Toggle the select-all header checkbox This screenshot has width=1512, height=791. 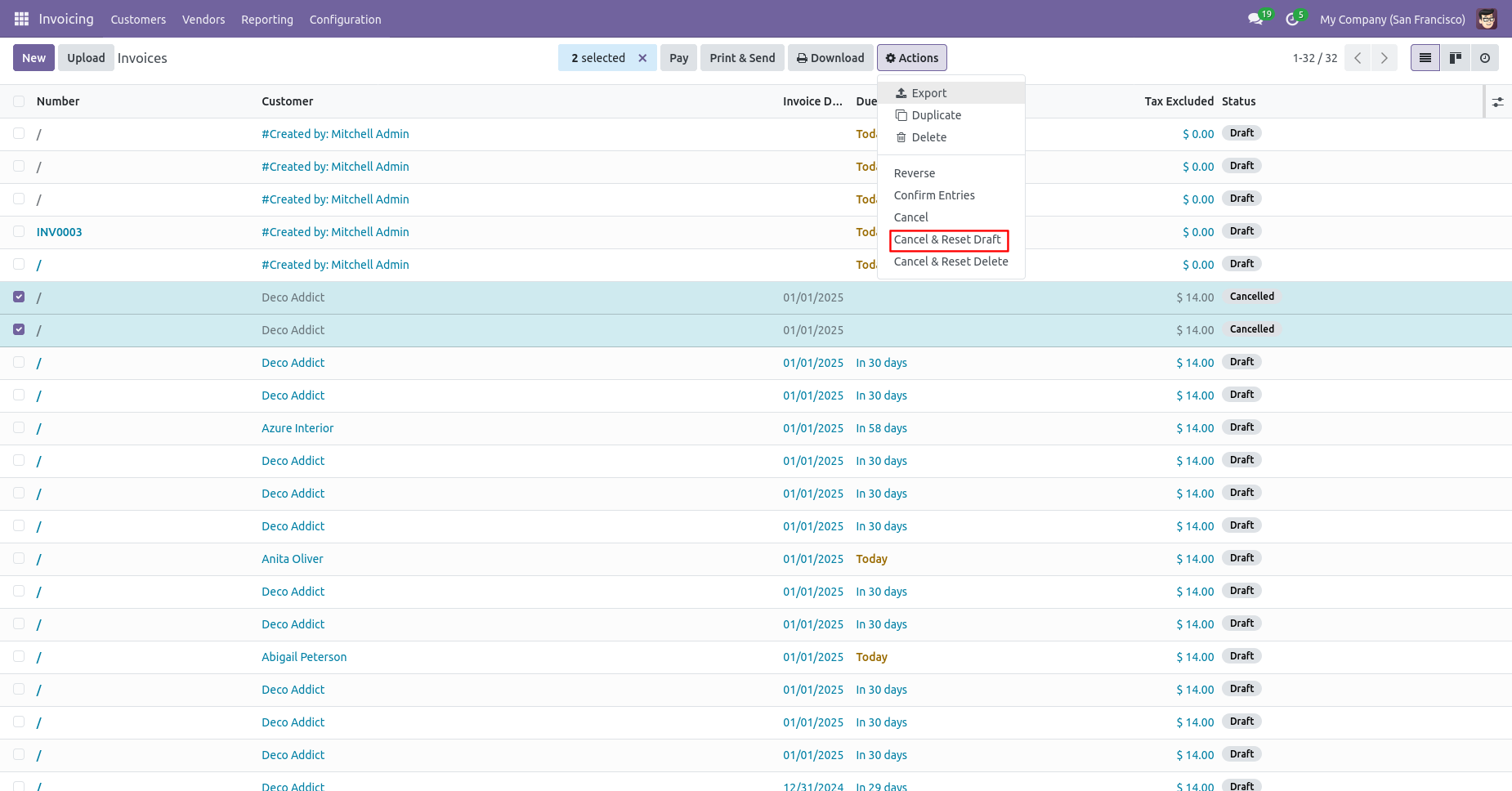pyautogui.click(x=19, y=101)
